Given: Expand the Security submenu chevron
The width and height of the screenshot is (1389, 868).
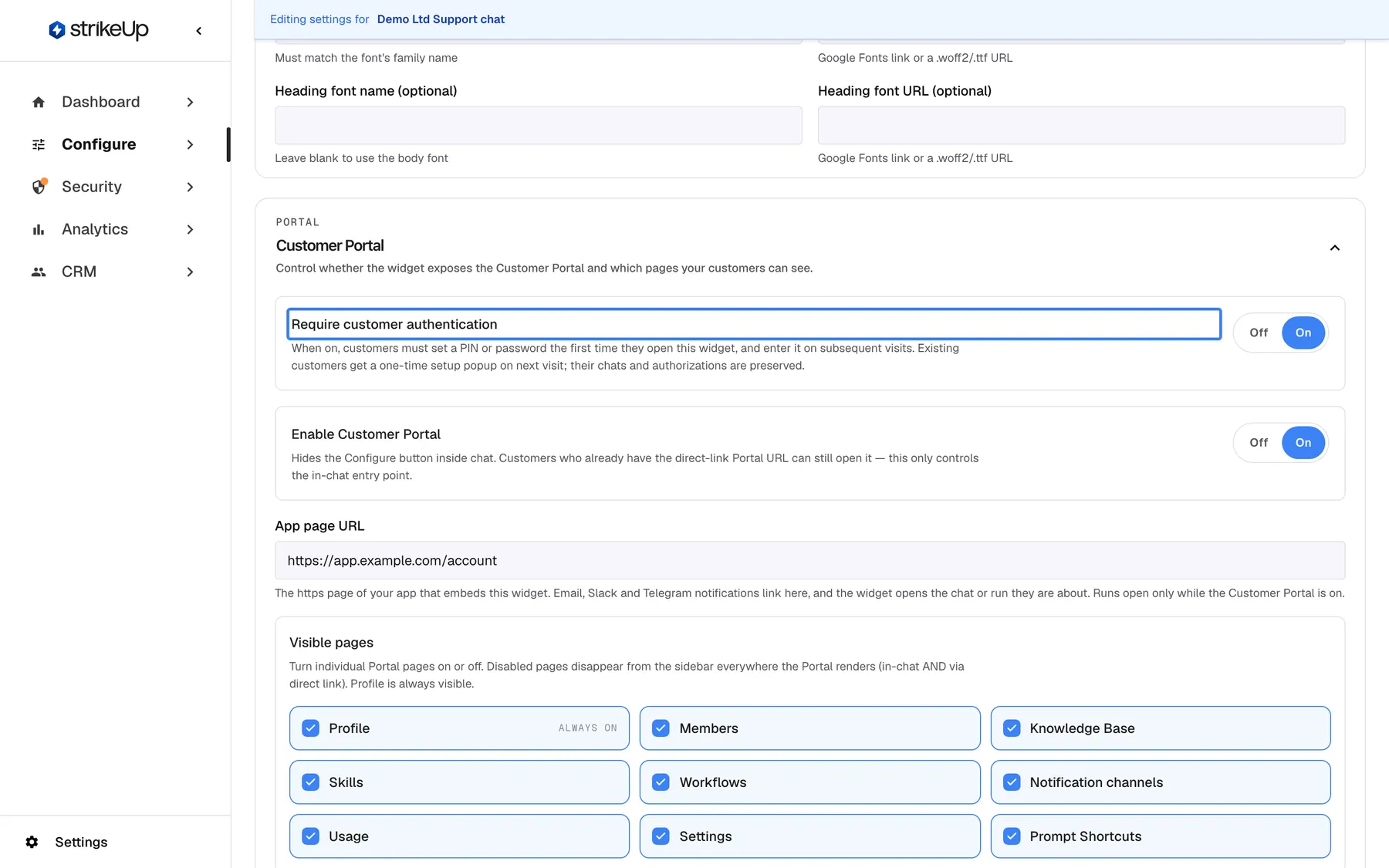Looking at the screenshot, I should coord(190,187).
